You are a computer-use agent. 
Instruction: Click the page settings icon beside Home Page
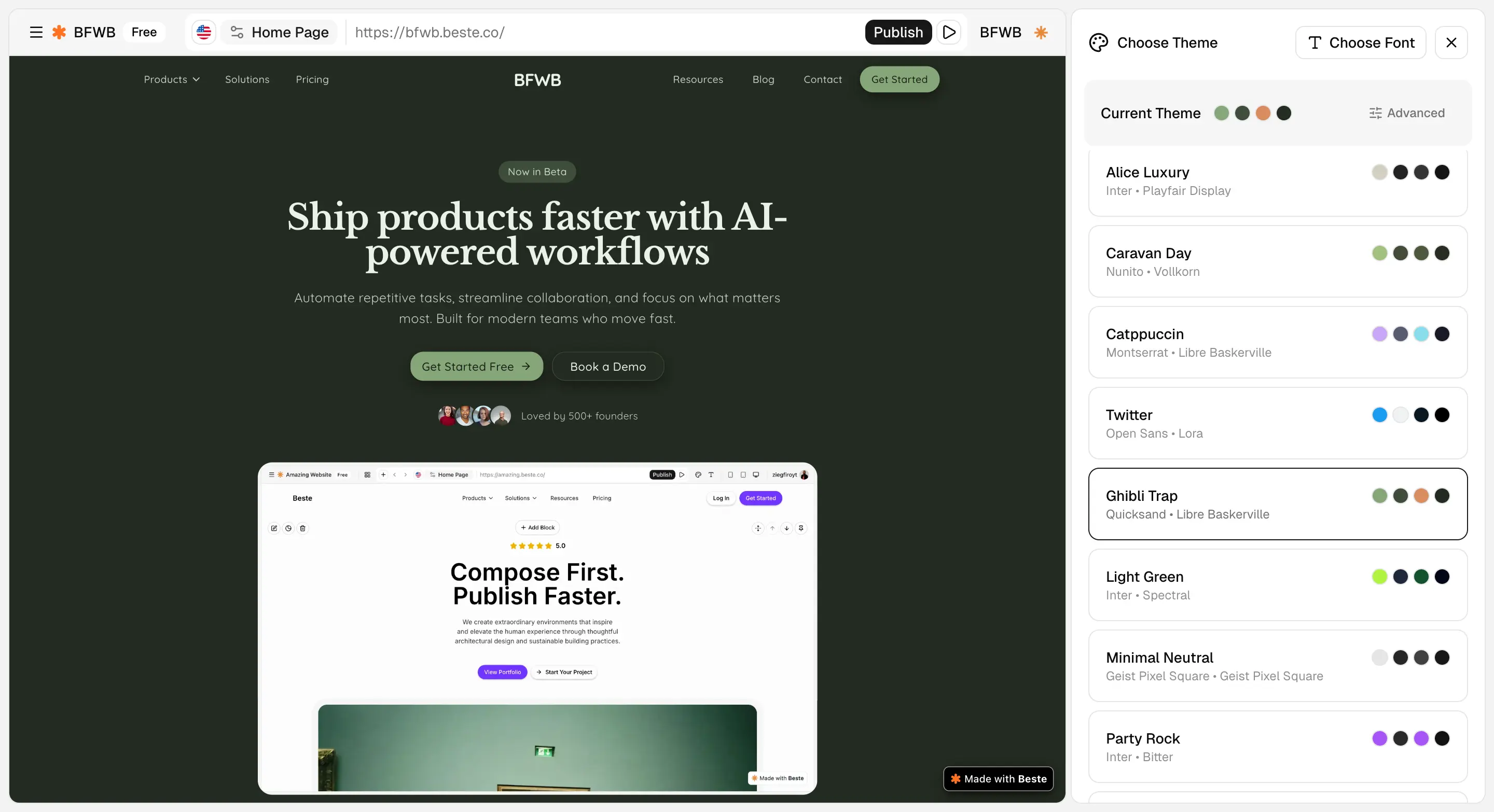coord(237,32)
